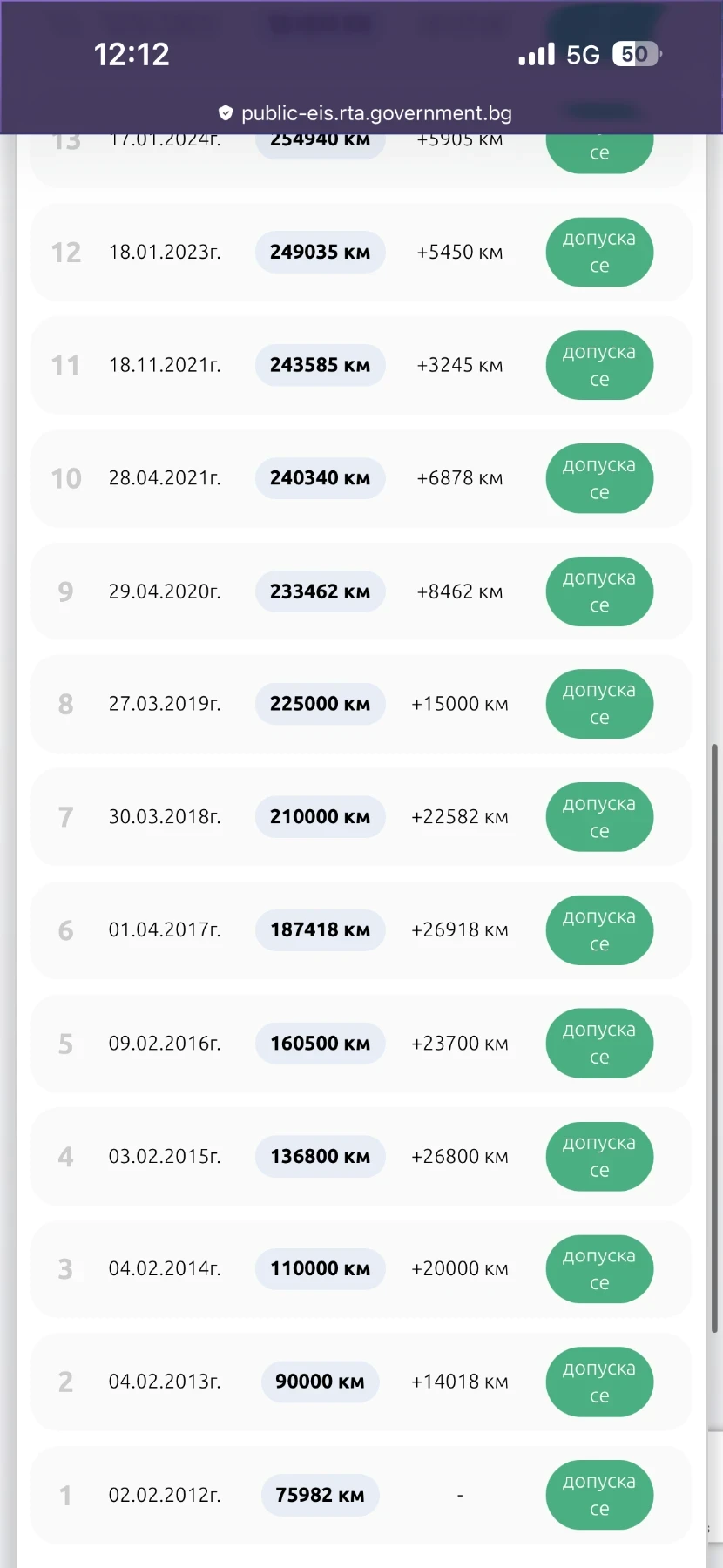Tap the battery level icon
The width and height of the screenshot is (723, 1568).
(x=637, y=54)
